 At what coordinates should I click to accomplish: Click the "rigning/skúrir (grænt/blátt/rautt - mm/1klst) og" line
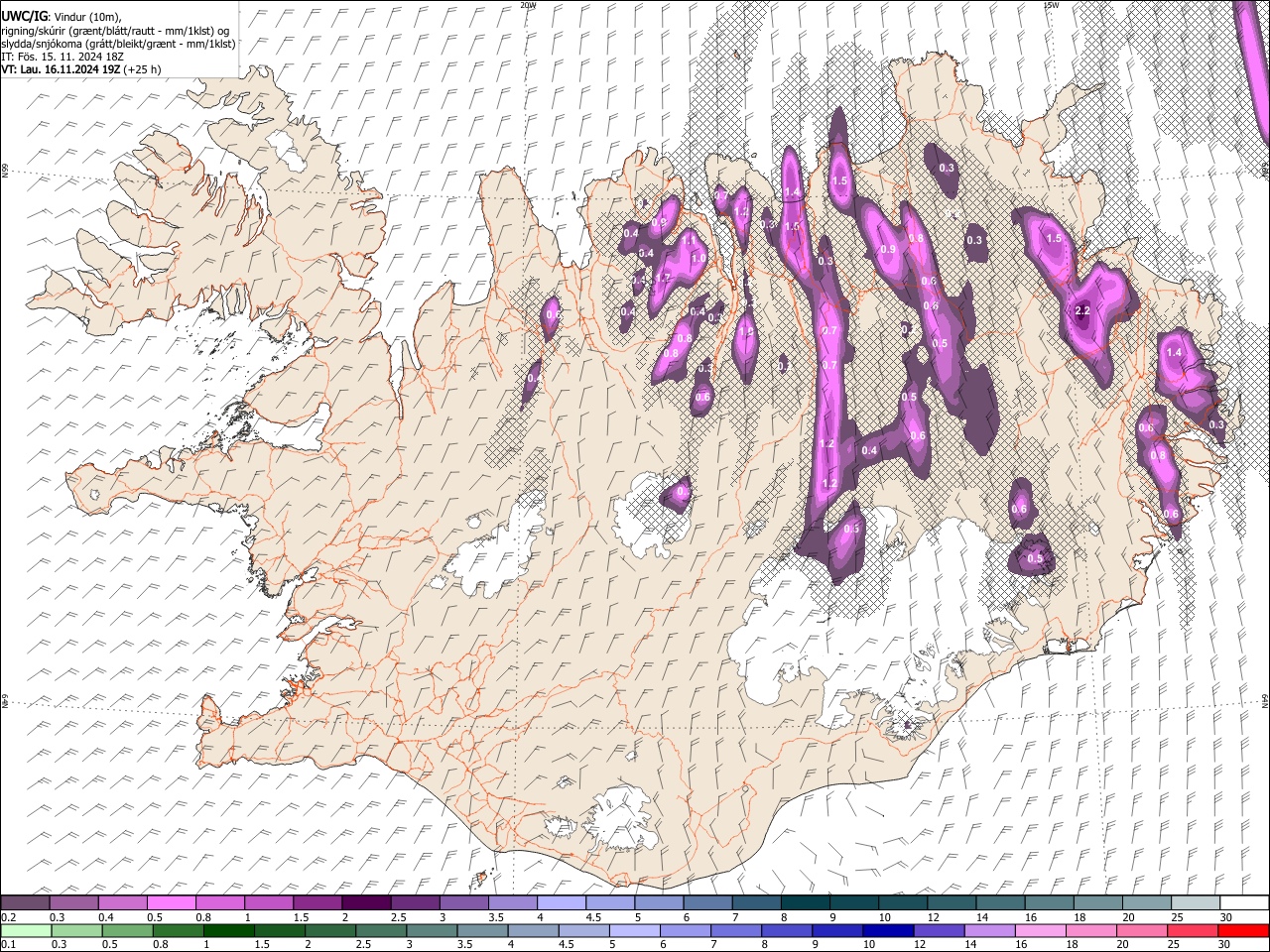pos(115,31)
